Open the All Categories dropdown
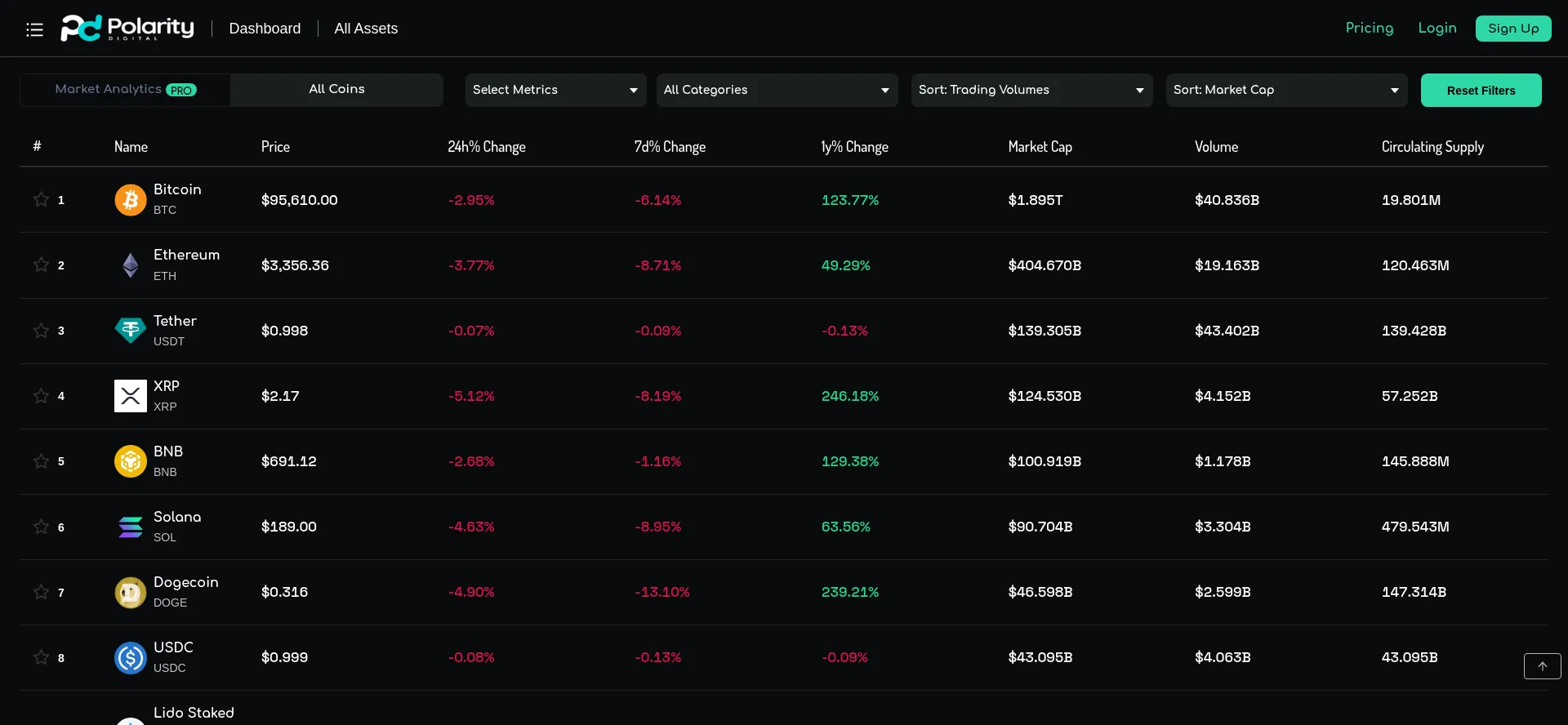The image size is (1568, 725). (777, 90)
